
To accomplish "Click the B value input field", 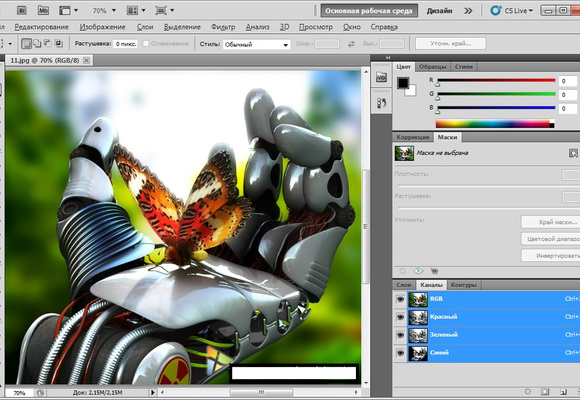I will click(568, 109).
